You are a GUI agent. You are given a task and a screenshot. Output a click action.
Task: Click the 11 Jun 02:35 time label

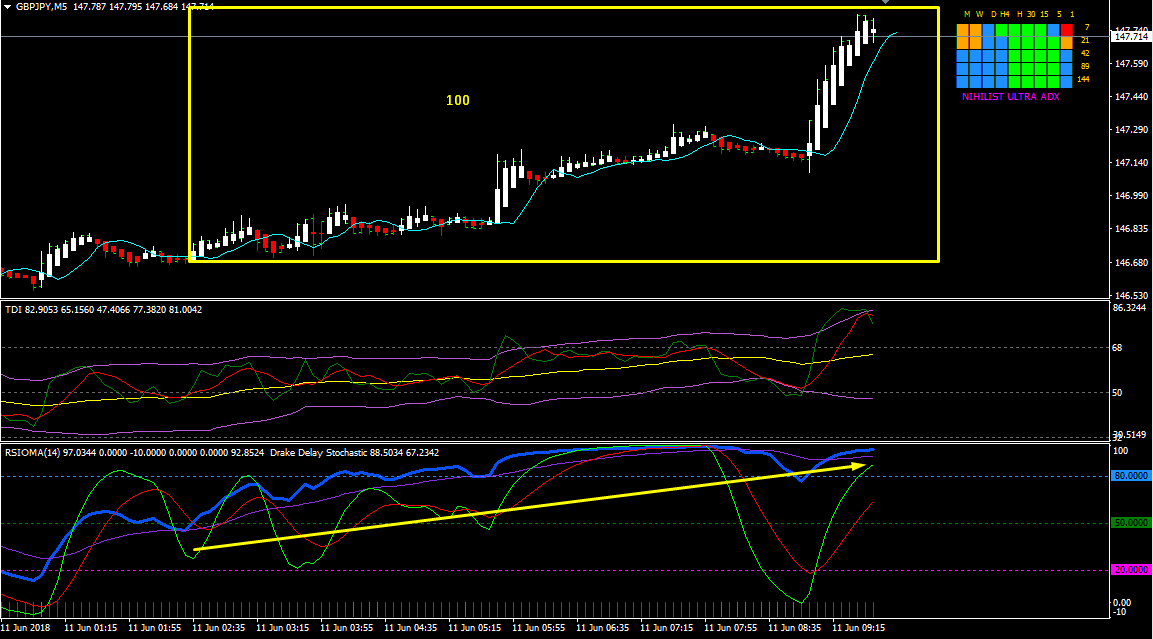point(218,628)
